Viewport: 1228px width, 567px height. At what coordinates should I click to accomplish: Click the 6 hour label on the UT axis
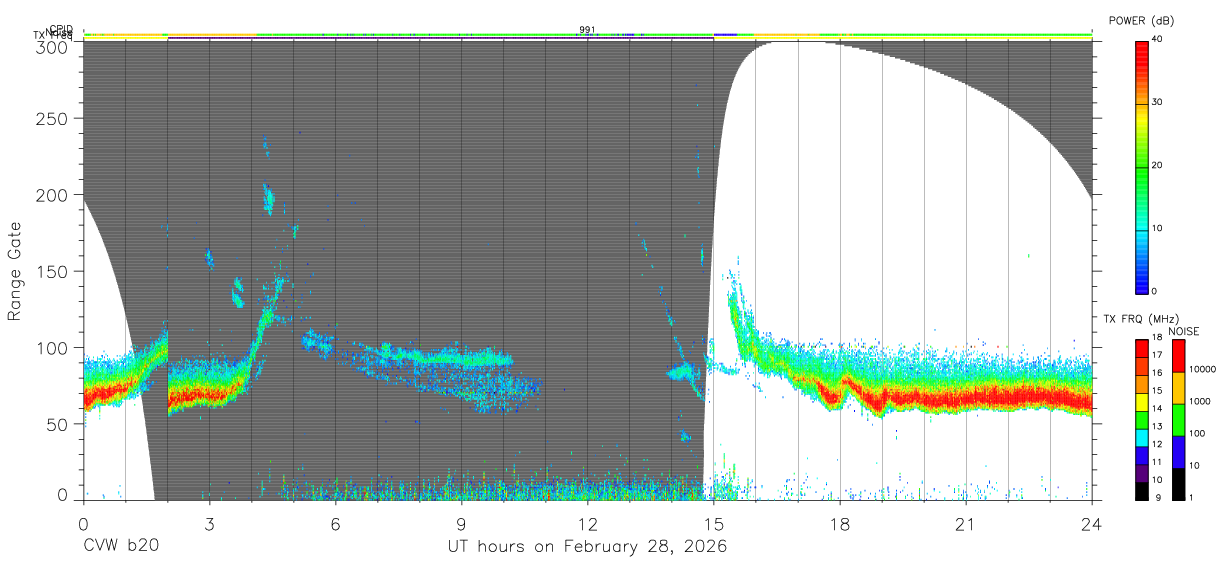335,524
